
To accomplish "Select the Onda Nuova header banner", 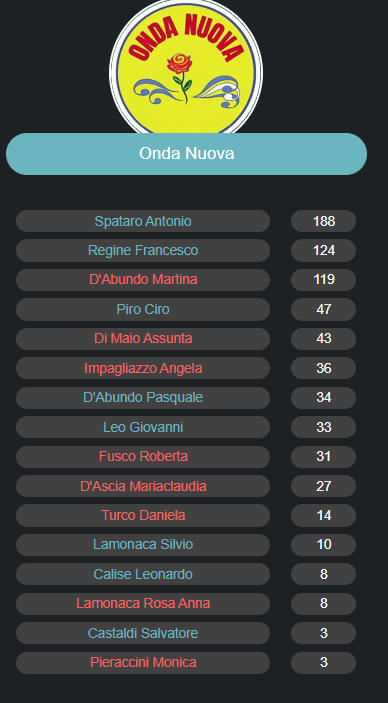I will pos(186,154).
